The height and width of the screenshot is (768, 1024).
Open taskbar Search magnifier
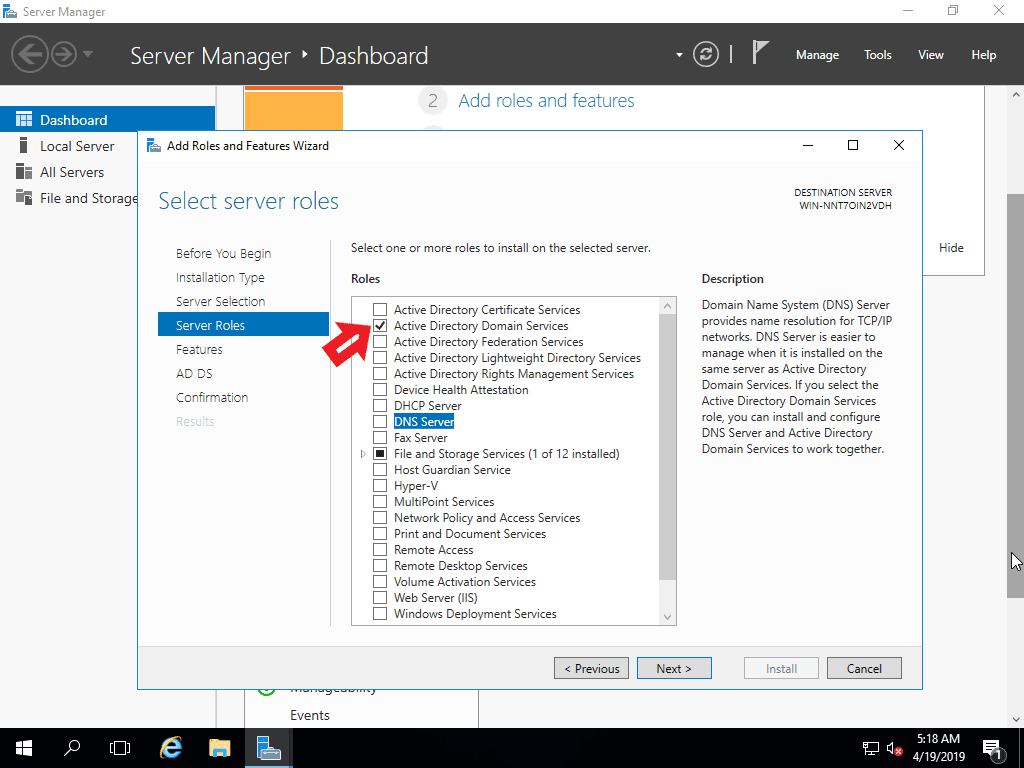point(72,748)
